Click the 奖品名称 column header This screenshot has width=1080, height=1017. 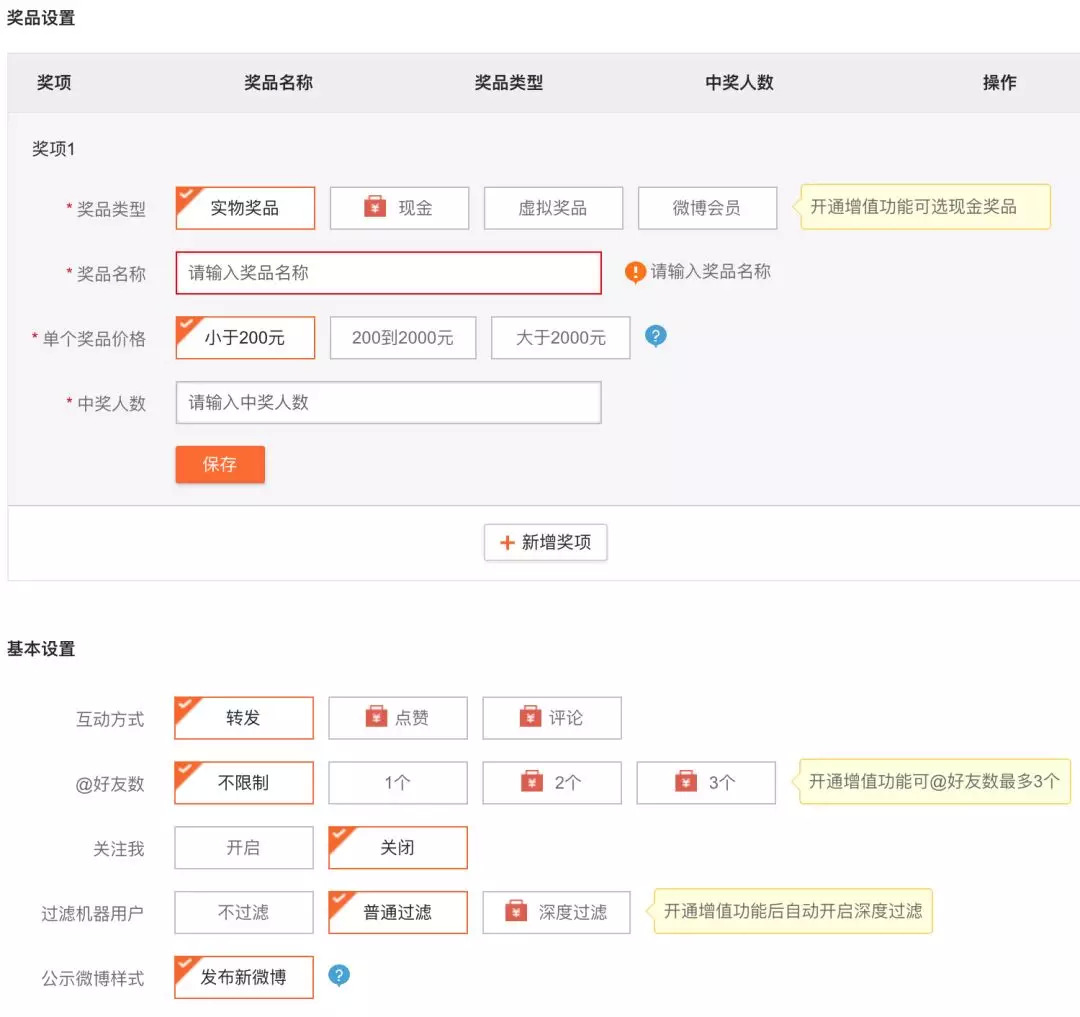point(279,83)
